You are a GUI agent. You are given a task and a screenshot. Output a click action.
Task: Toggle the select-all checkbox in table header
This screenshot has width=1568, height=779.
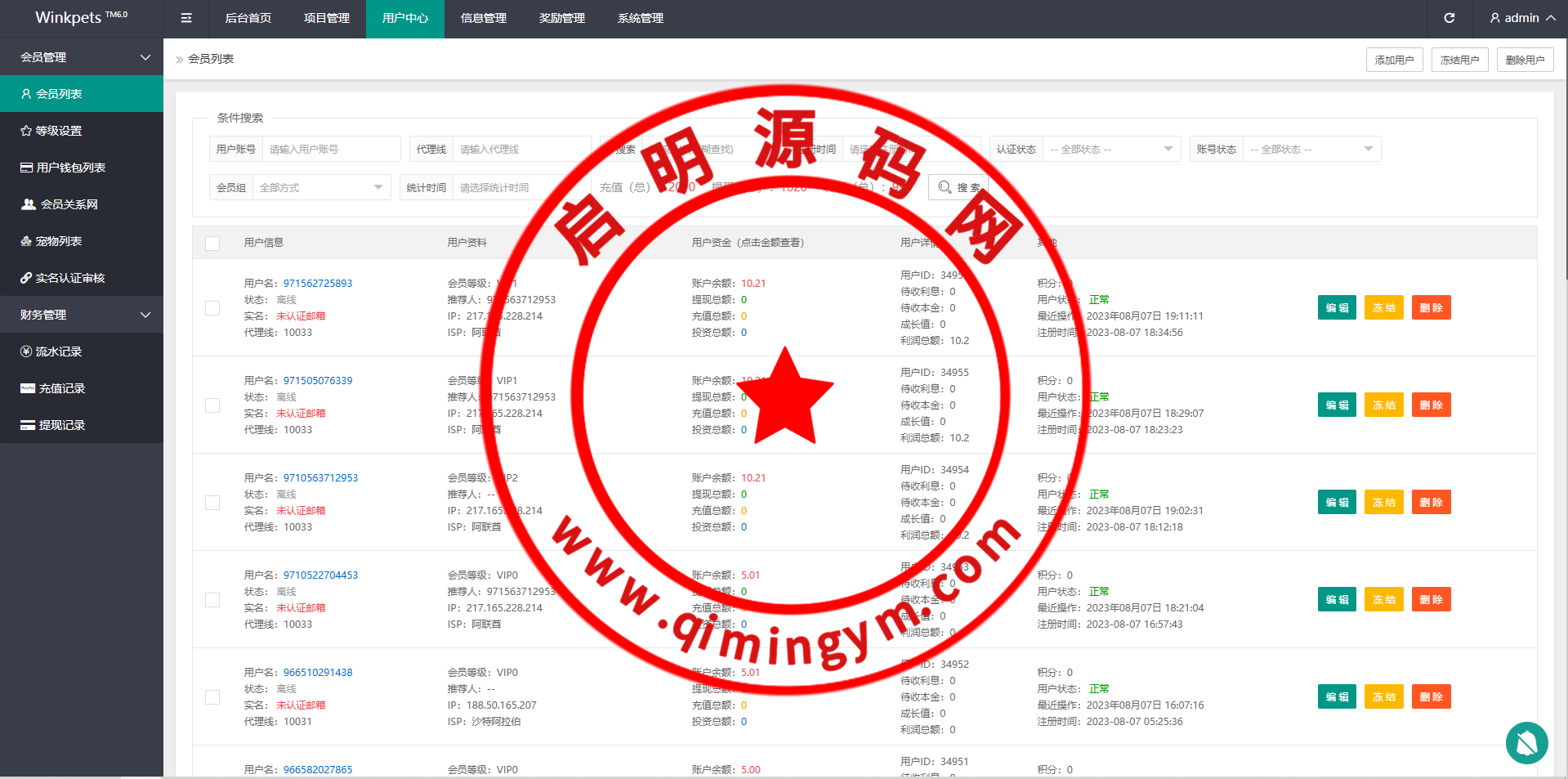(212, 243)
